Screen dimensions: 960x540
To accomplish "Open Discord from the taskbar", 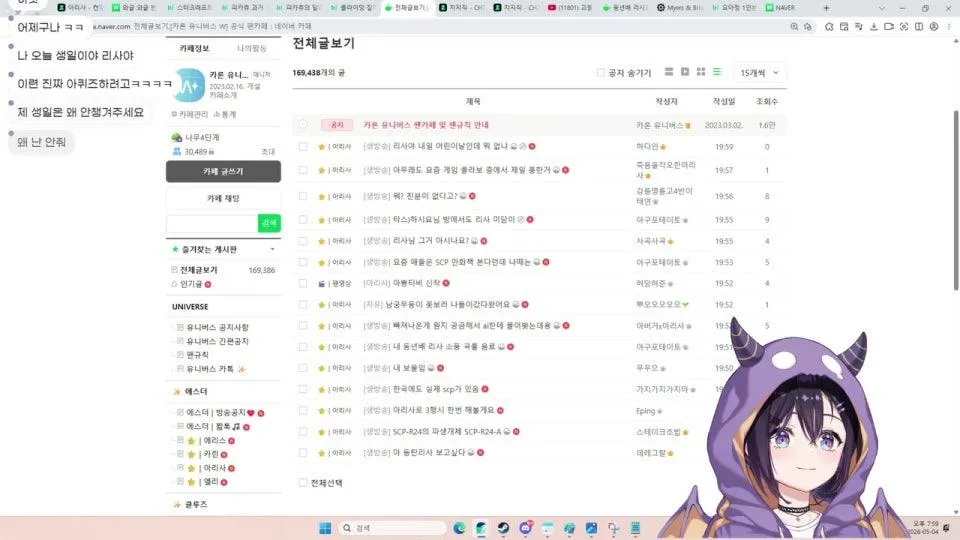I will (525, 528).
